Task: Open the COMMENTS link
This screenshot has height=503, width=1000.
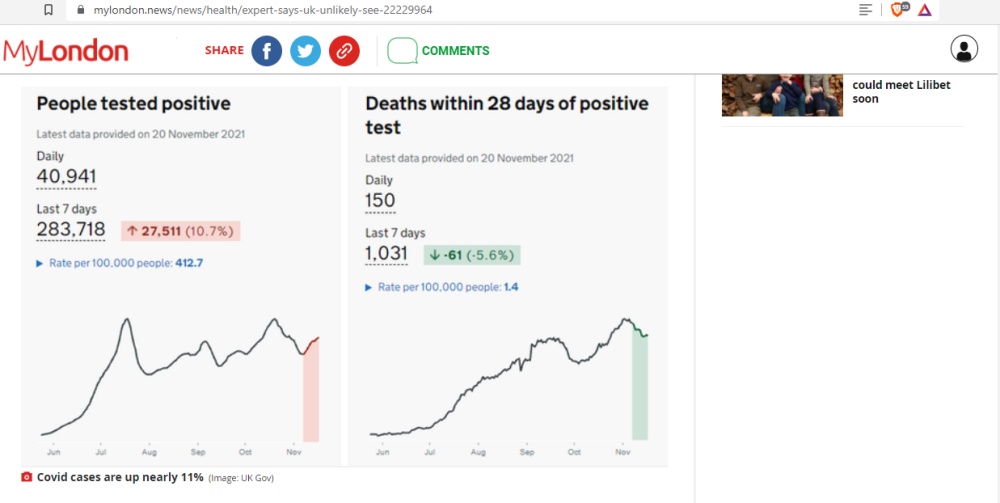Action: click(x=455, y=51)
